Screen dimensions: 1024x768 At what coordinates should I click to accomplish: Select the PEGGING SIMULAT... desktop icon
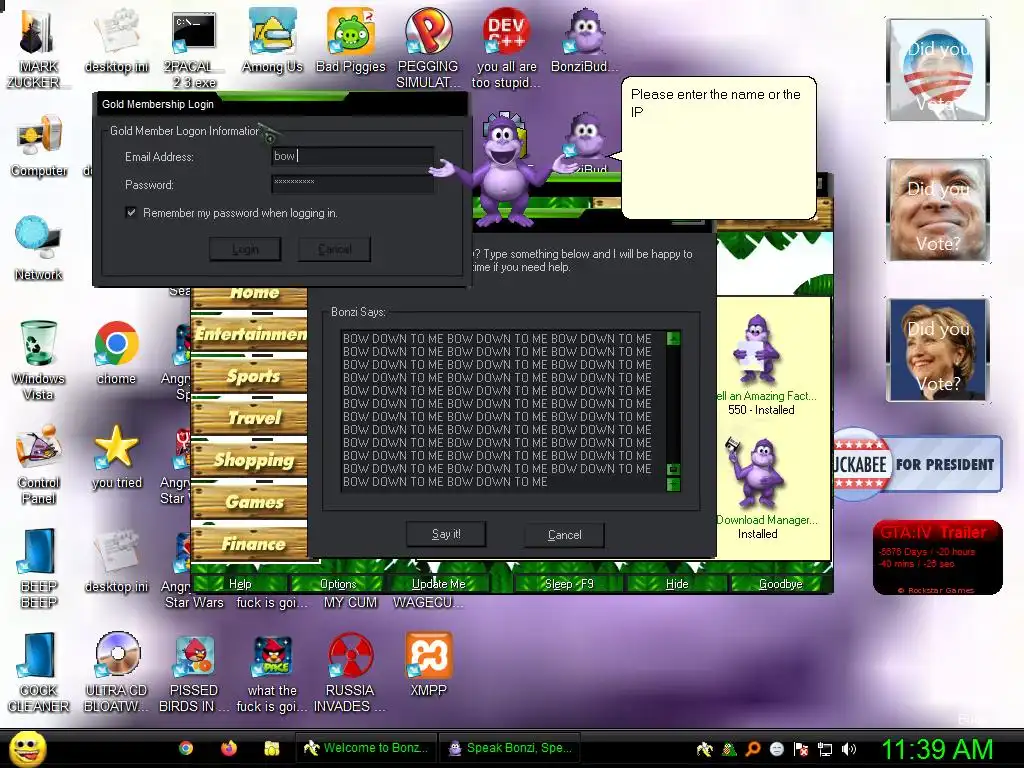(428, 48)
